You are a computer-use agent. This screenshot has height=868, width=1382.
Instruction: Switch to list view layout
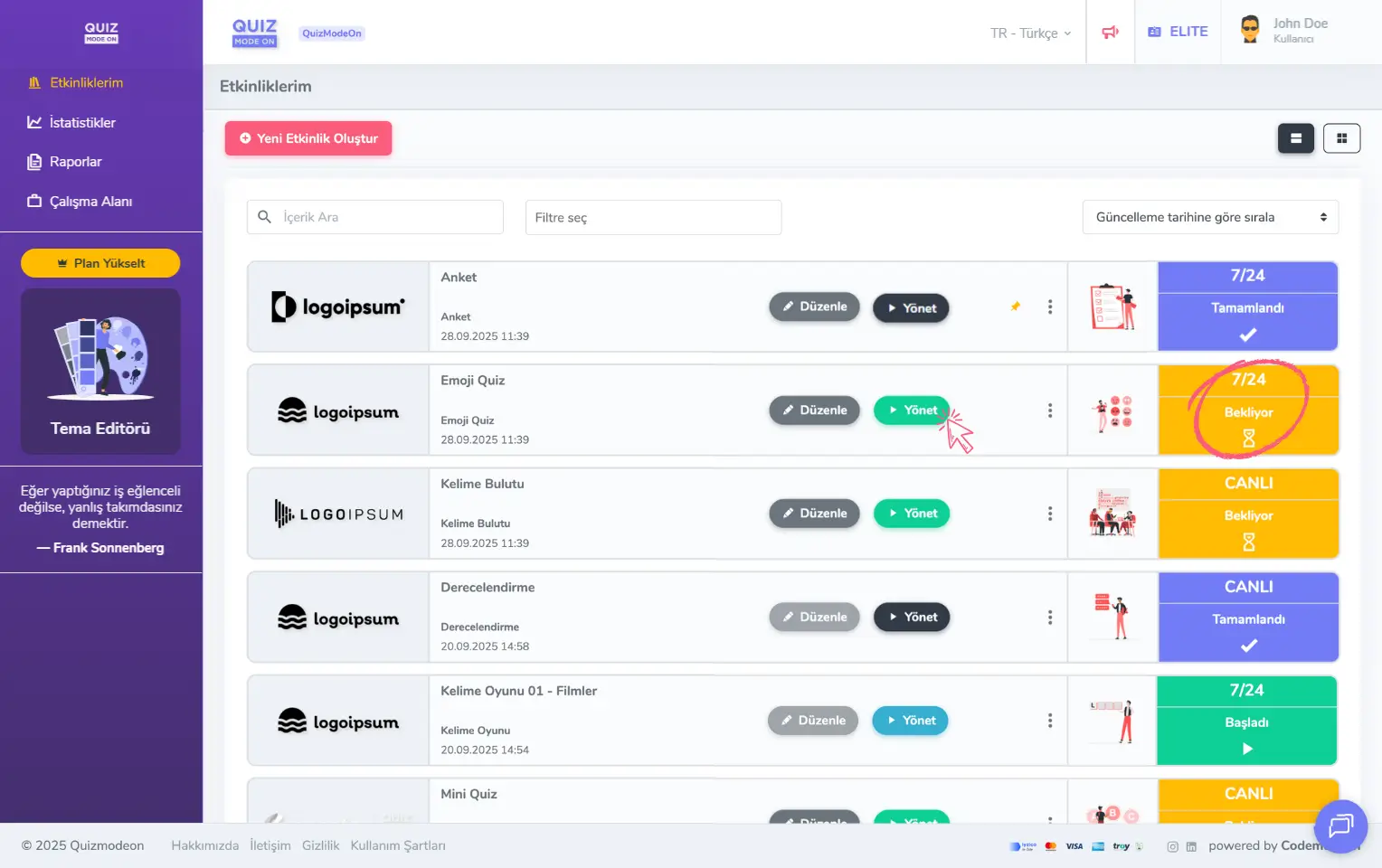click(x=1295, y=138)
